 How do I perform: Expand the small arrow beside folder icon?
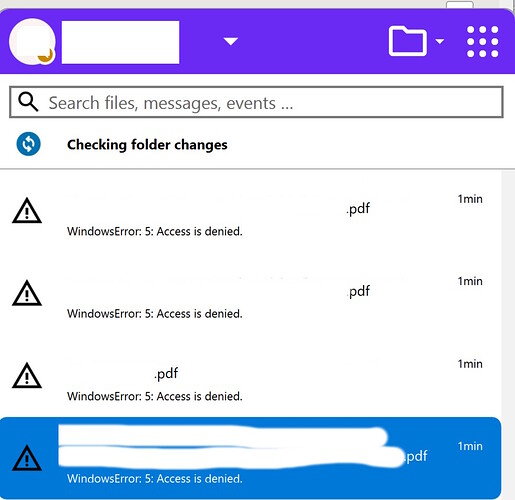pos(440,41)
